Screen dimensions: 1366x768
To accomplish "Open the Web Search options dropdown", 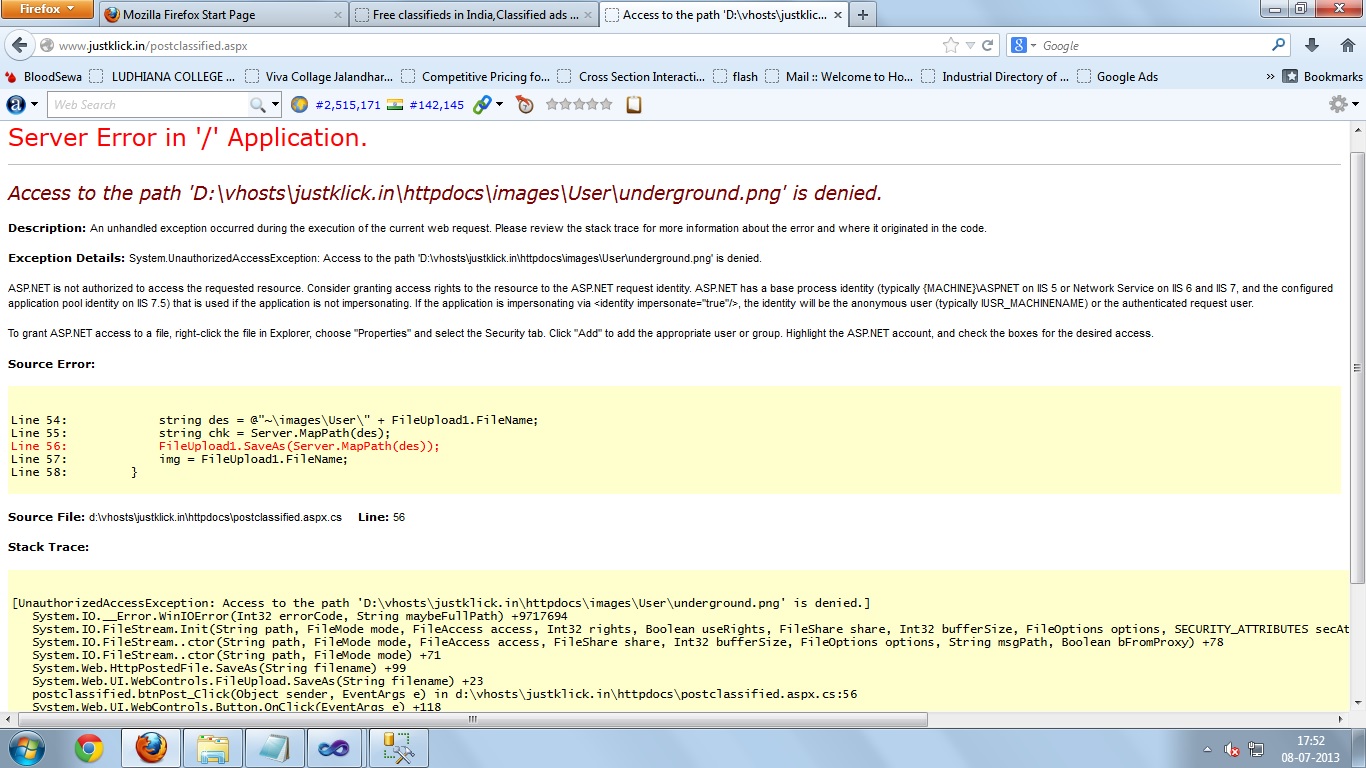I will pos(276,104).
